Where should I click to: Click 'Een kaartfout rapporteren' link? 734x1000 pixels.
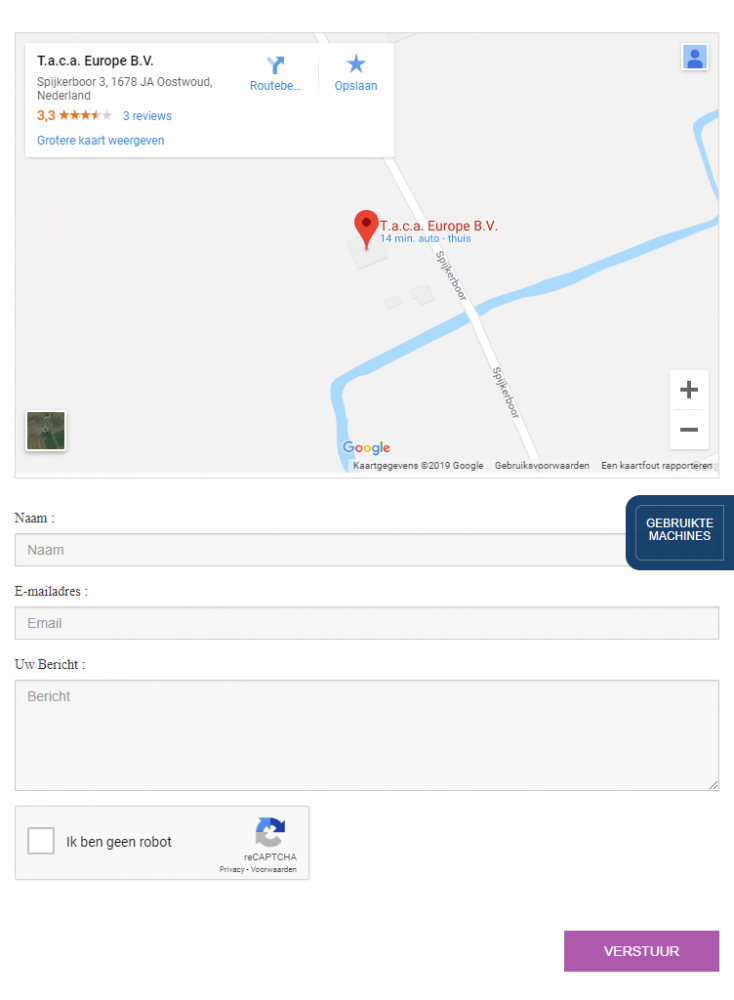click(656, 466)
